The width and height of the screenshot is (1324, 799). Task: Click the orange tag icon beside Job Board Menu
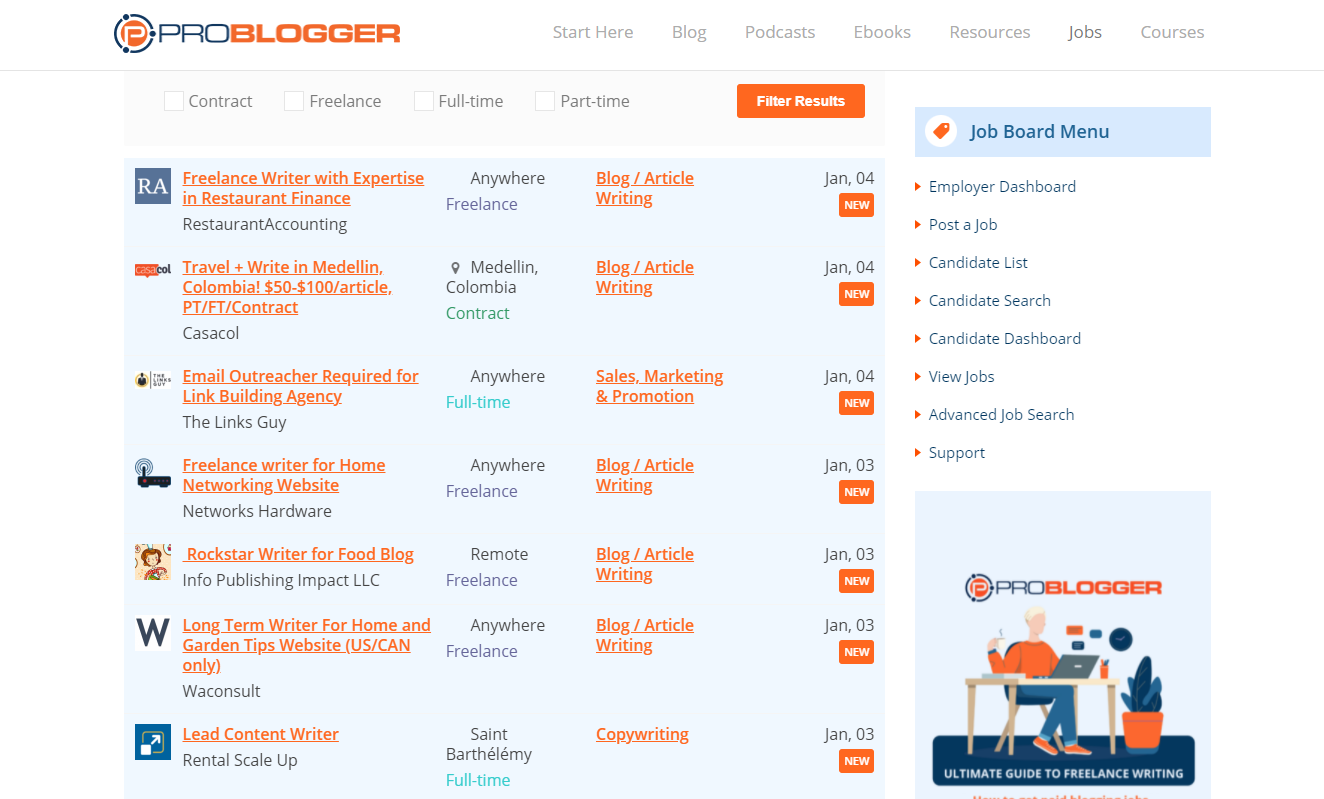pyautogui.click(x=941, y=131)
